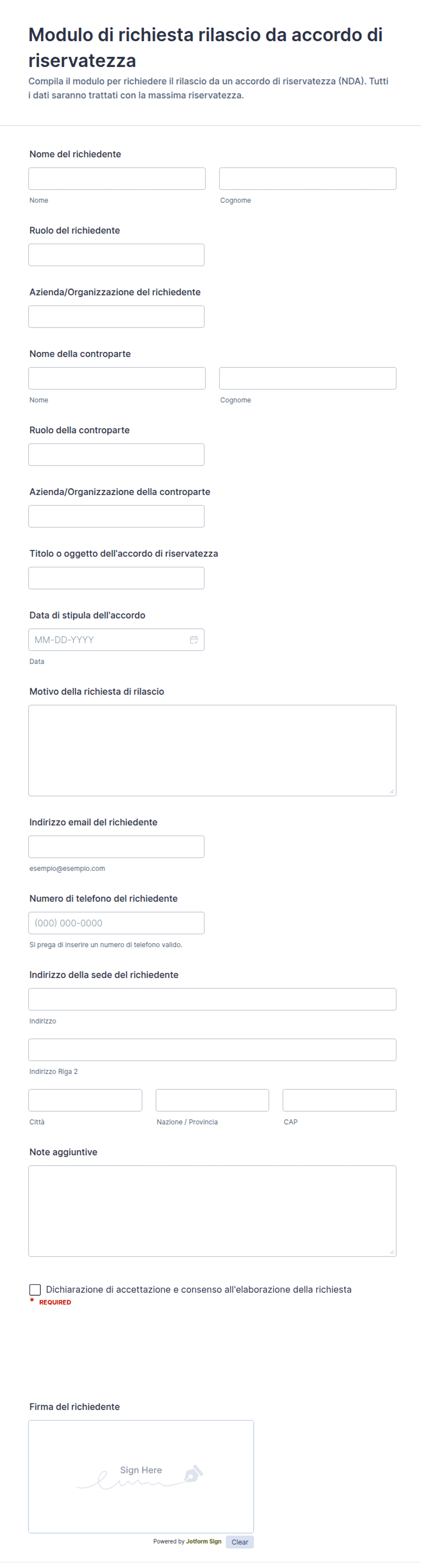The image size is (421, 1568).
Task: Focus the Motivo della richiesta textarea
Action: click(x=212, y=750)
